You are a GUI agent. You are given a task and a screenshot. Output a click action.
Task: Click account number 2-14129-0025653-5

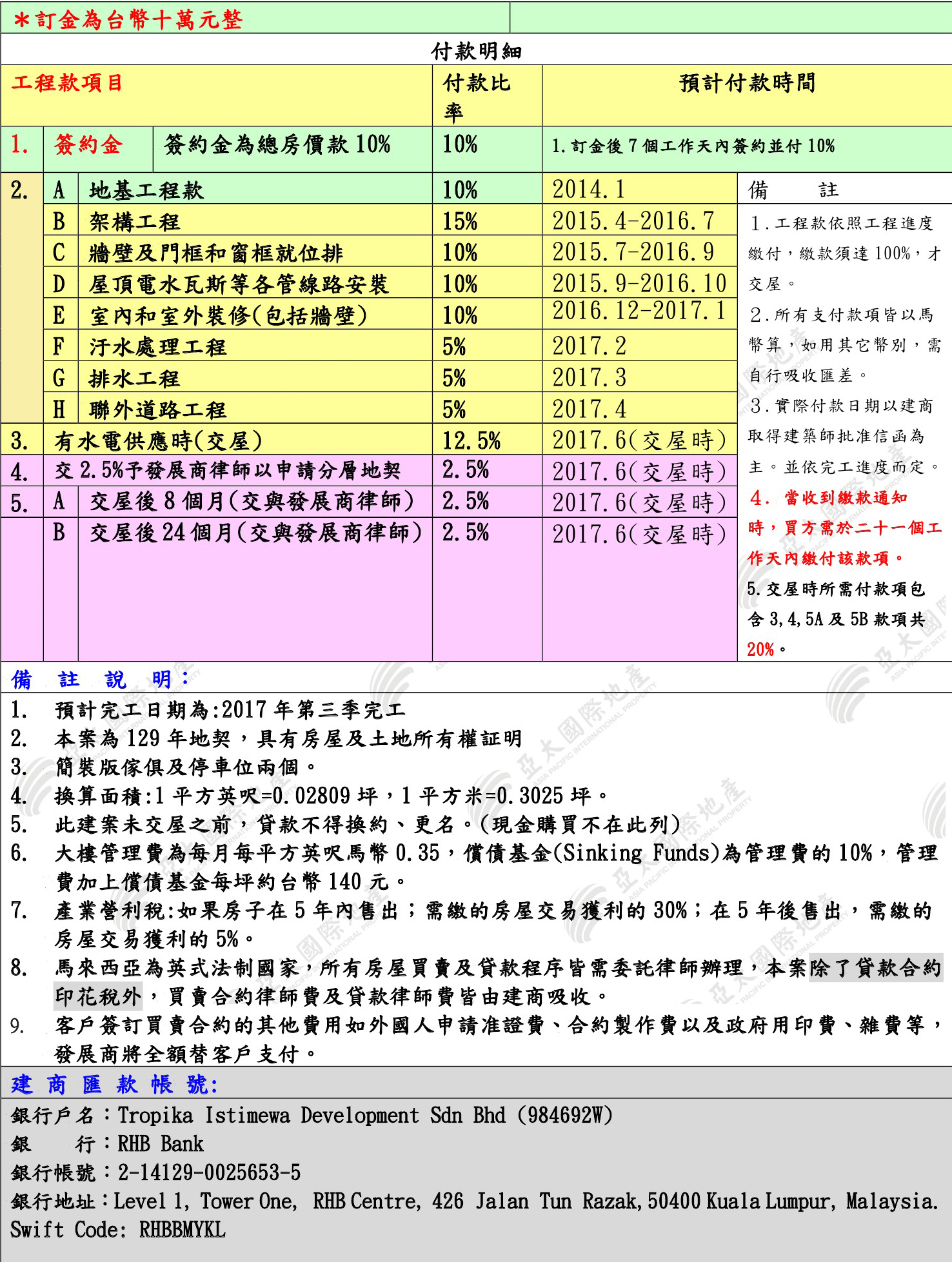tap(209, 1172)
